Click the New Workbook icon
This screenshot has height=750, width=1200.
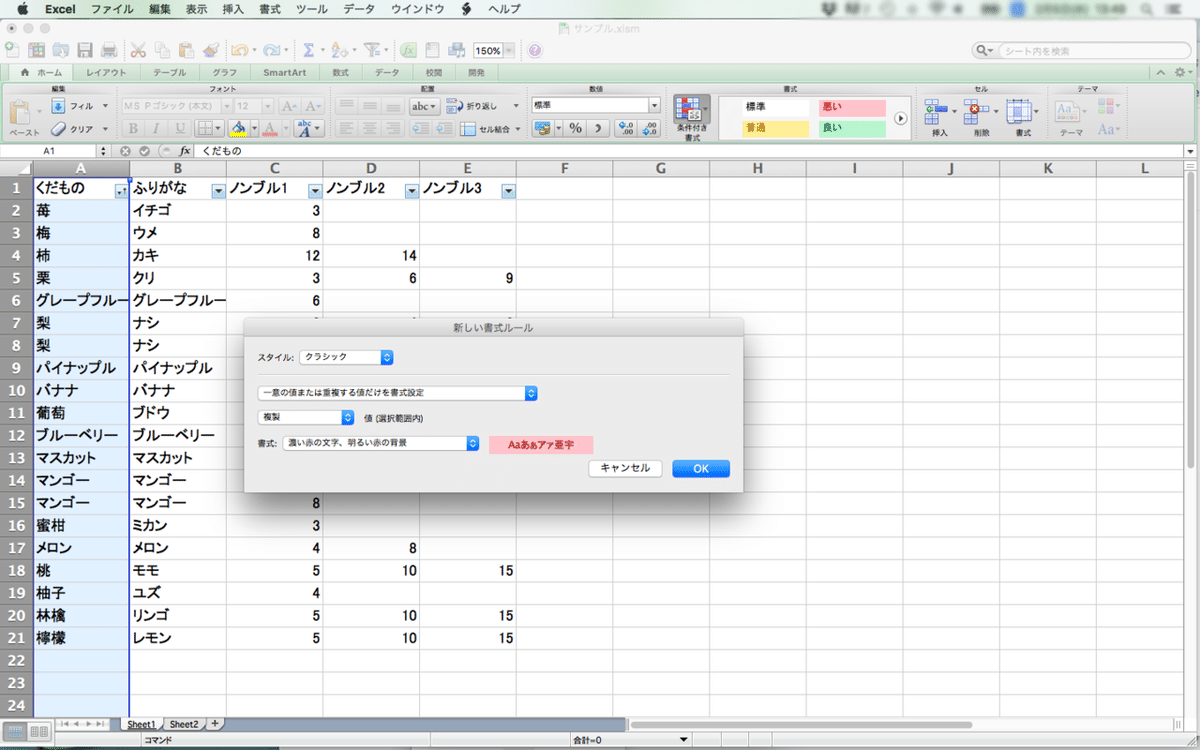pyautogui.click(x=13, y=50)
